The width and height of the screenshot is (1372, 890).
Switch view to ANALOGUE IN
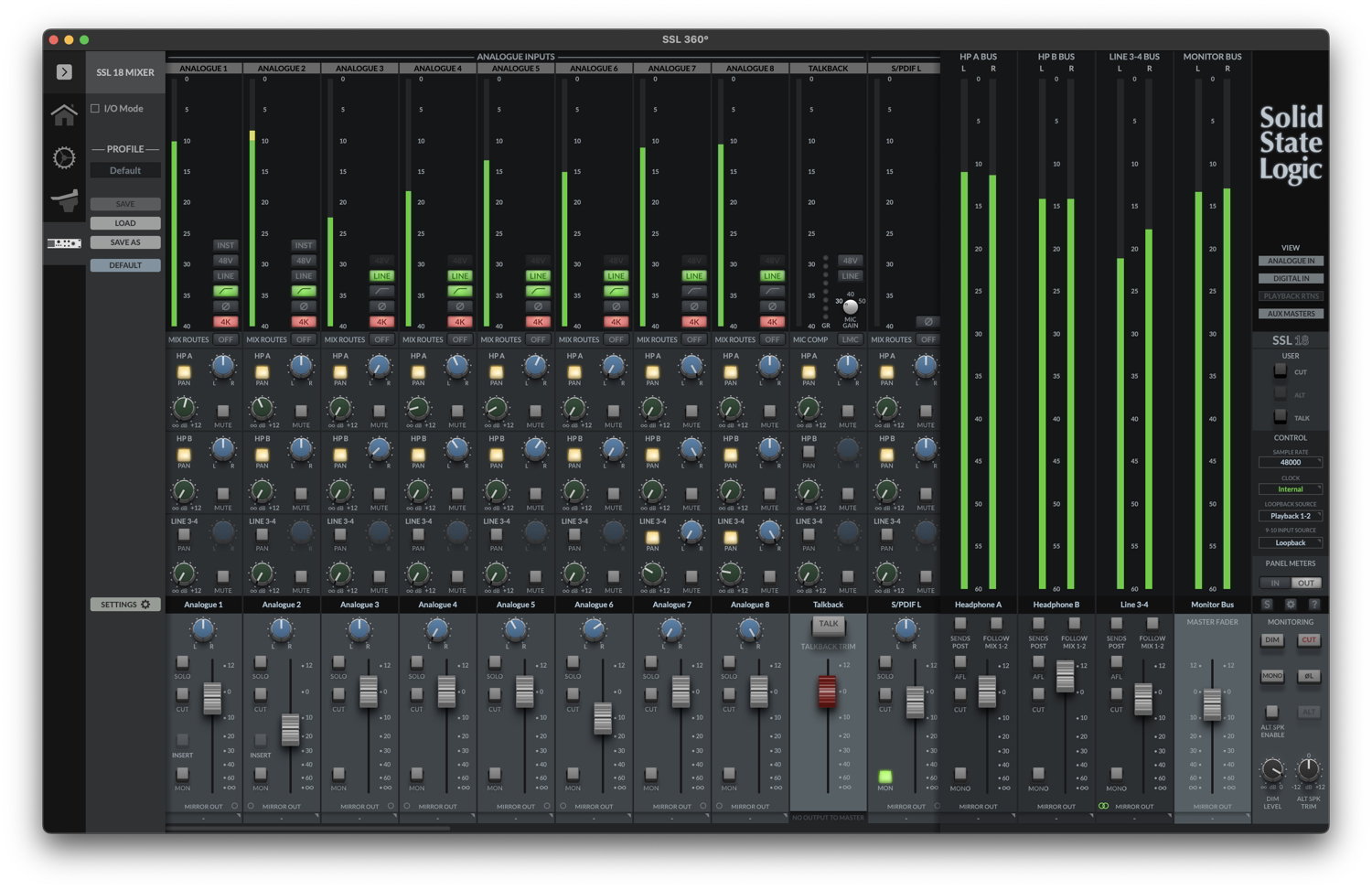tap(1291, 262)
